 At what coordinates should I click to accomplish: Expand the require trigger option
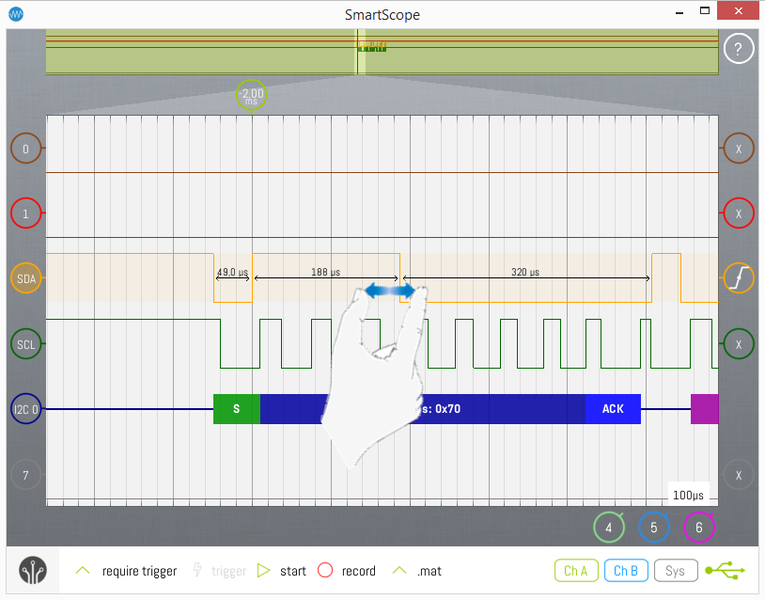point(83,571)
